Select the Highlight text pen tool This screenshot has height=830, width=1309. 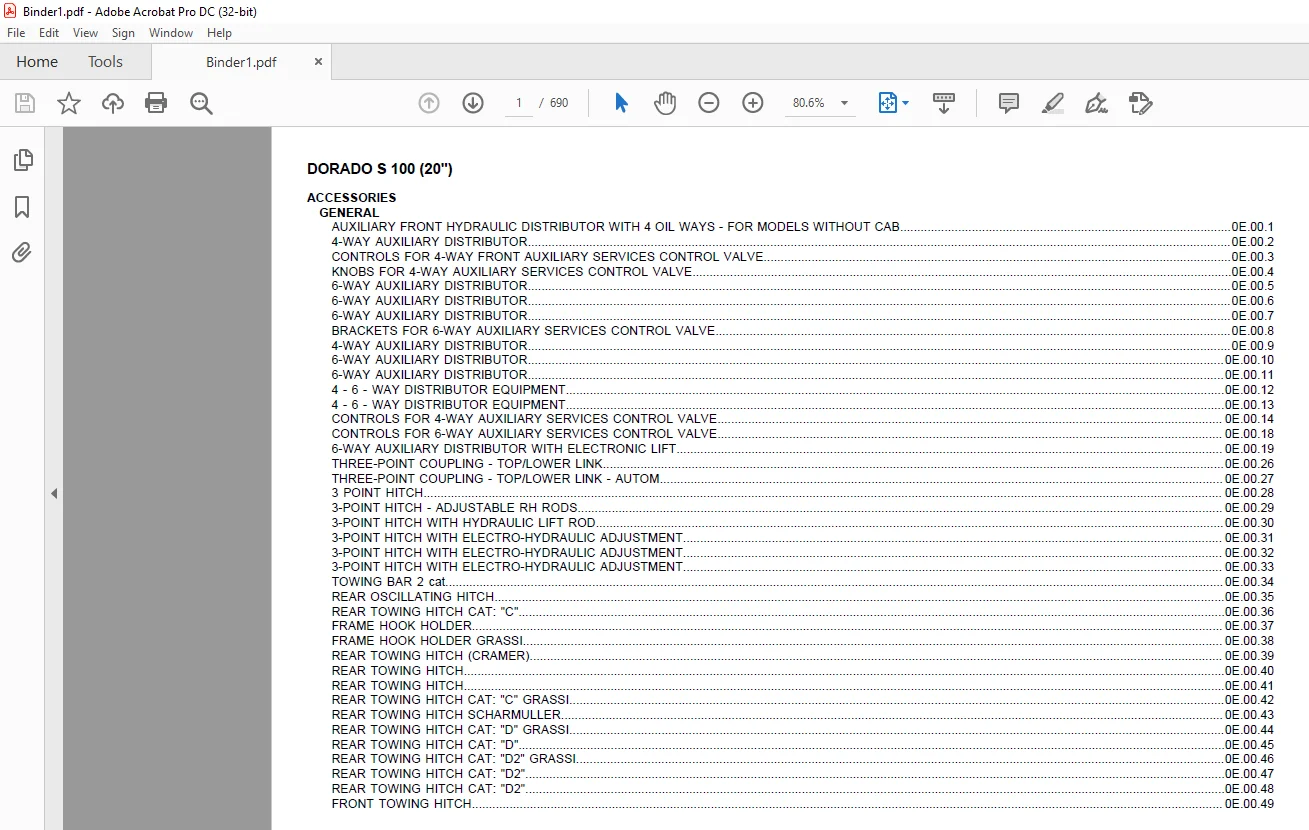pyautogui.click(x=1052, y=103)
